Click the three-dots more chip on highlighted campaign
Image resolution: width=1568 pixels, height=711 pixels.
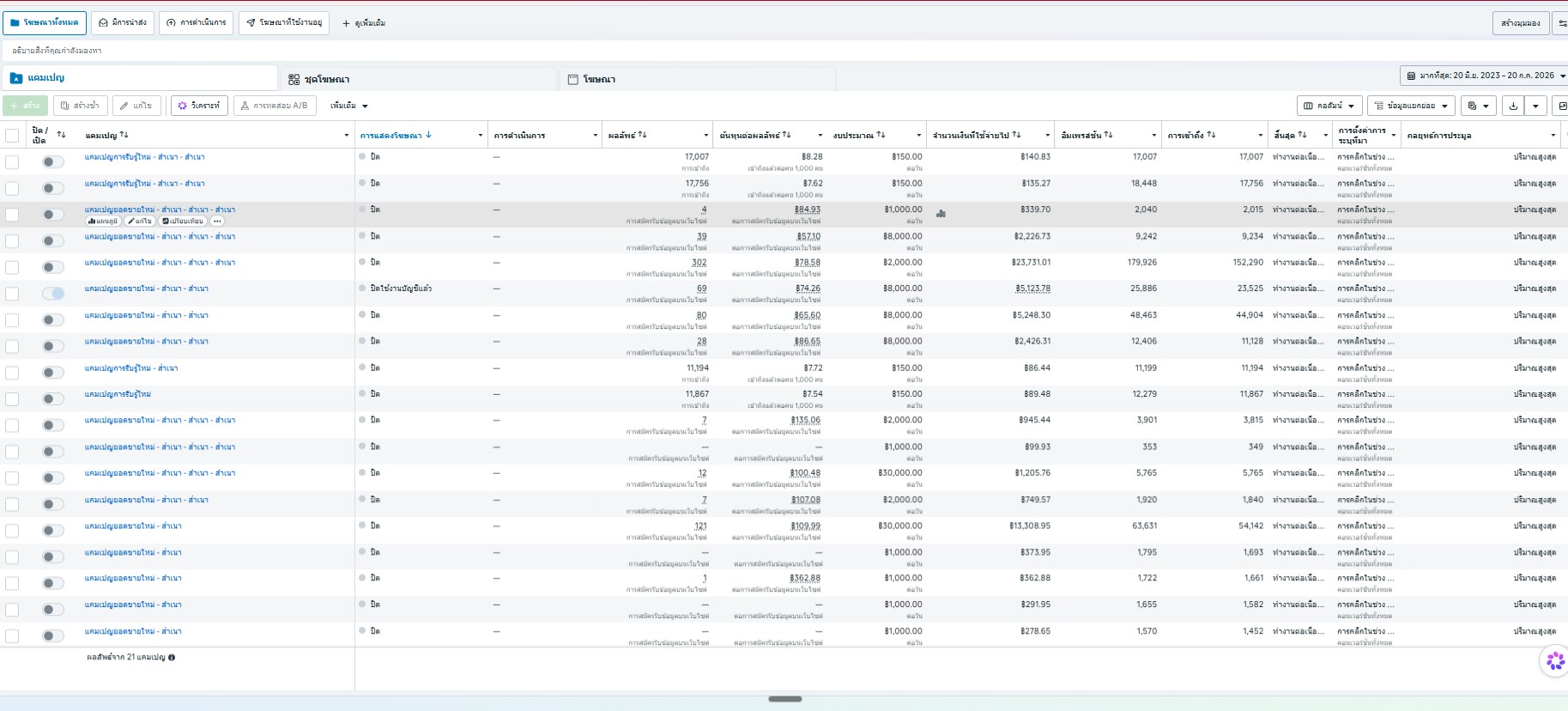tap(217, 222)
